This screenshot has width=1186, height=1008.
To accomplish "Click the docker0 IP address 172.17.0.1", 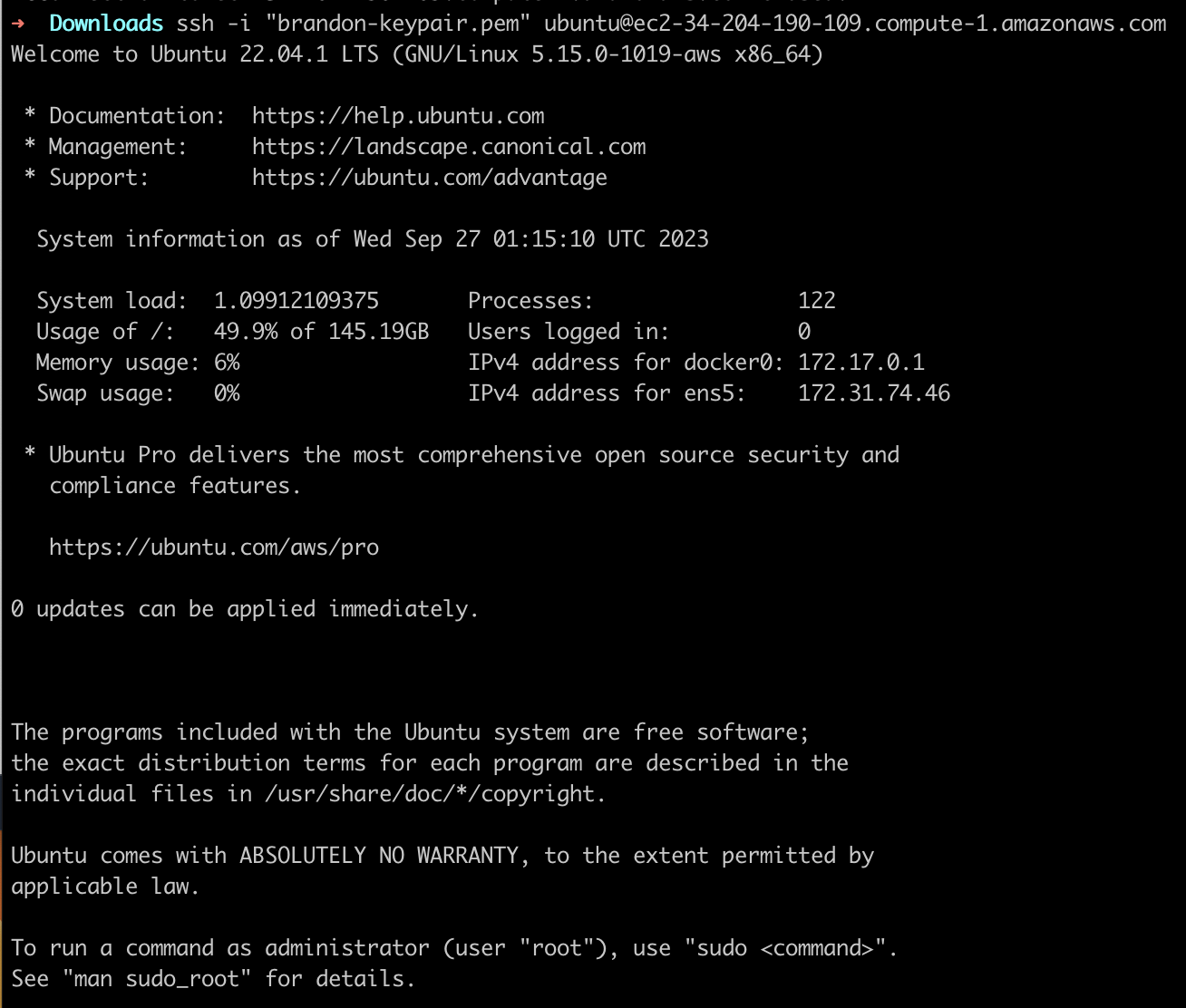I will [860, 363].
